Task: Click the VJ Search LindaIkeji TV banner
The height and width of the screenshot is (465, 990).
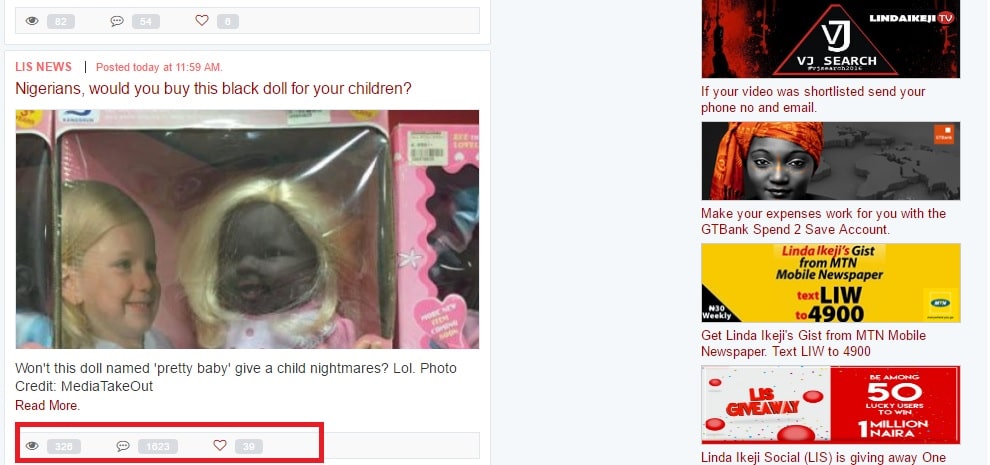Action: [x=830, y=39]
